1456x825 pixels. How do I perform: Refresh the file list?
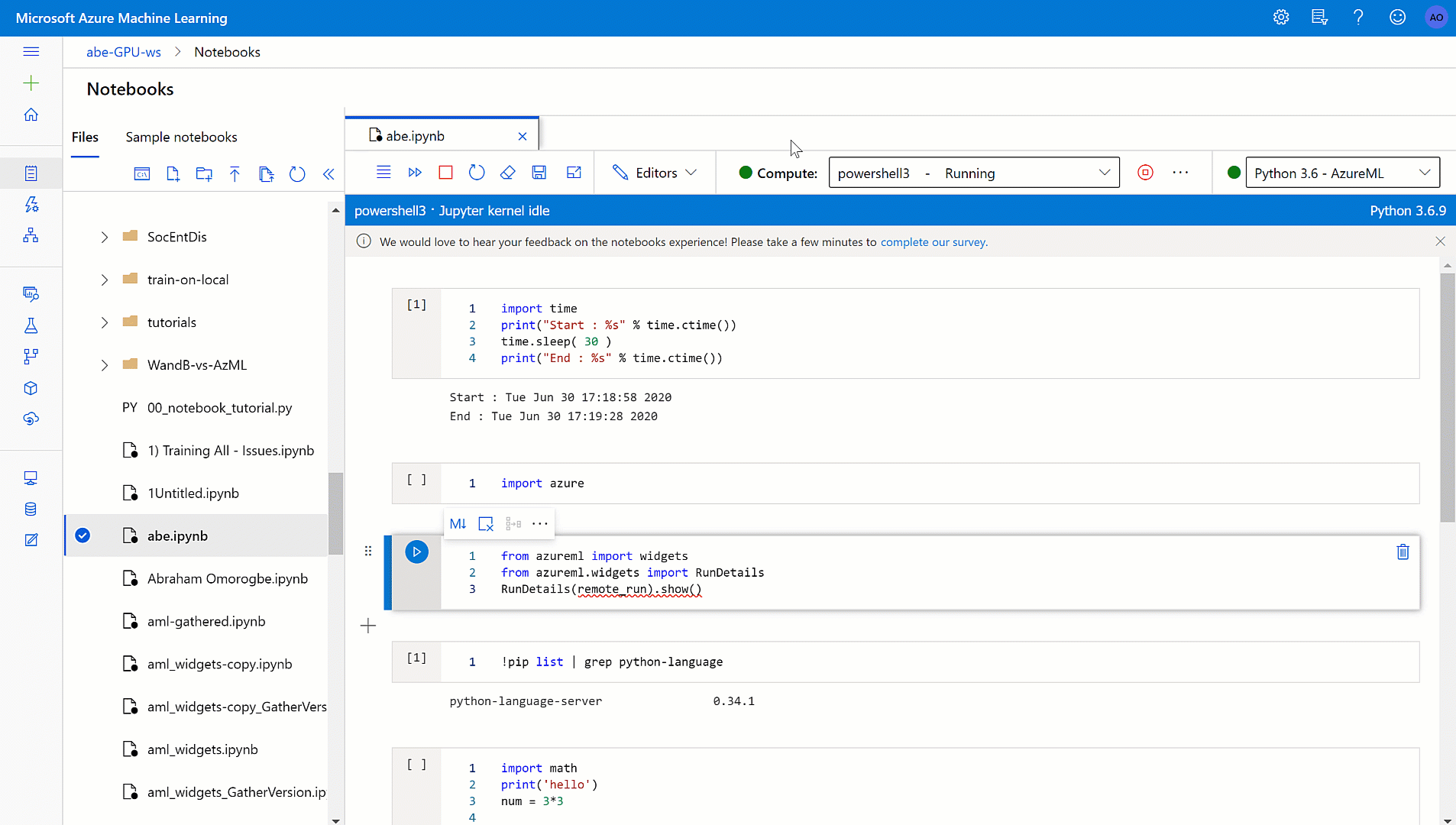coord(297,174)
